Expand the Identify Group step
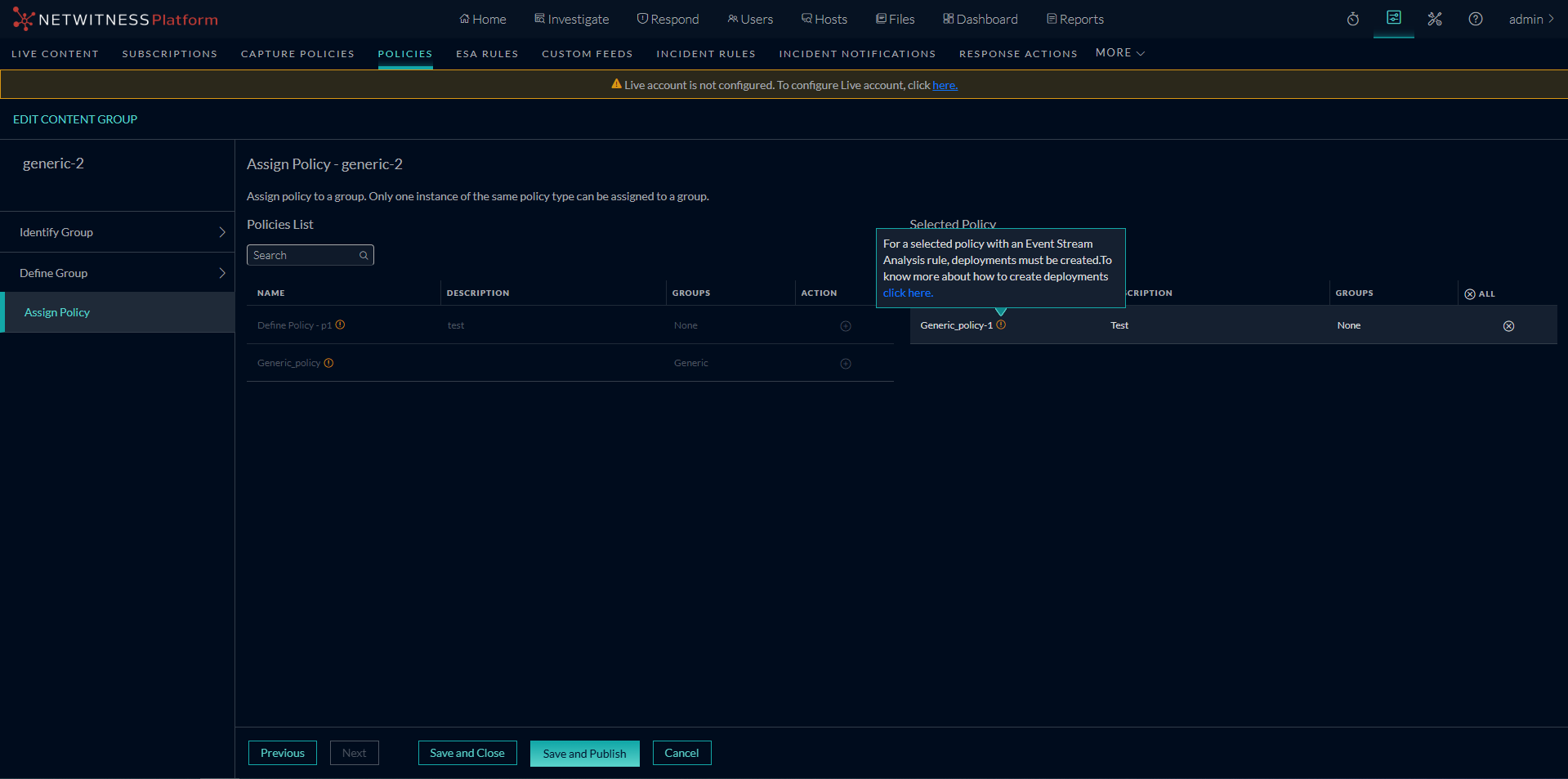 118,232
